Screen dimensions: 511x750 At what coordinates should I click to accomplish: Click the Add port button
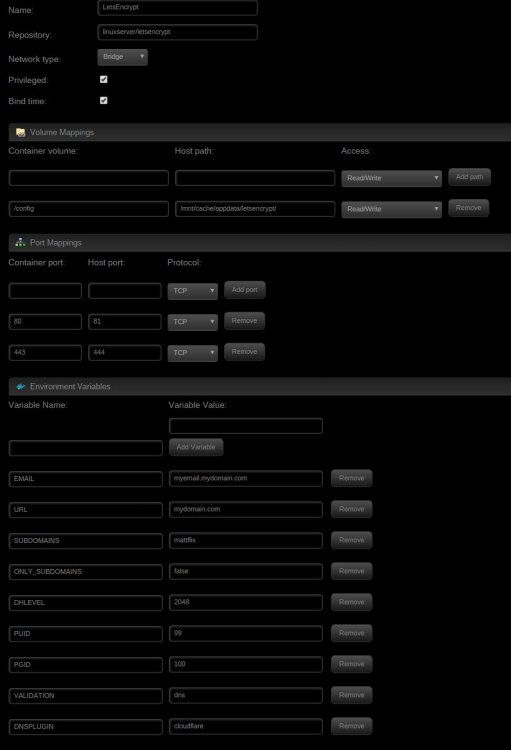coord(244,290)
